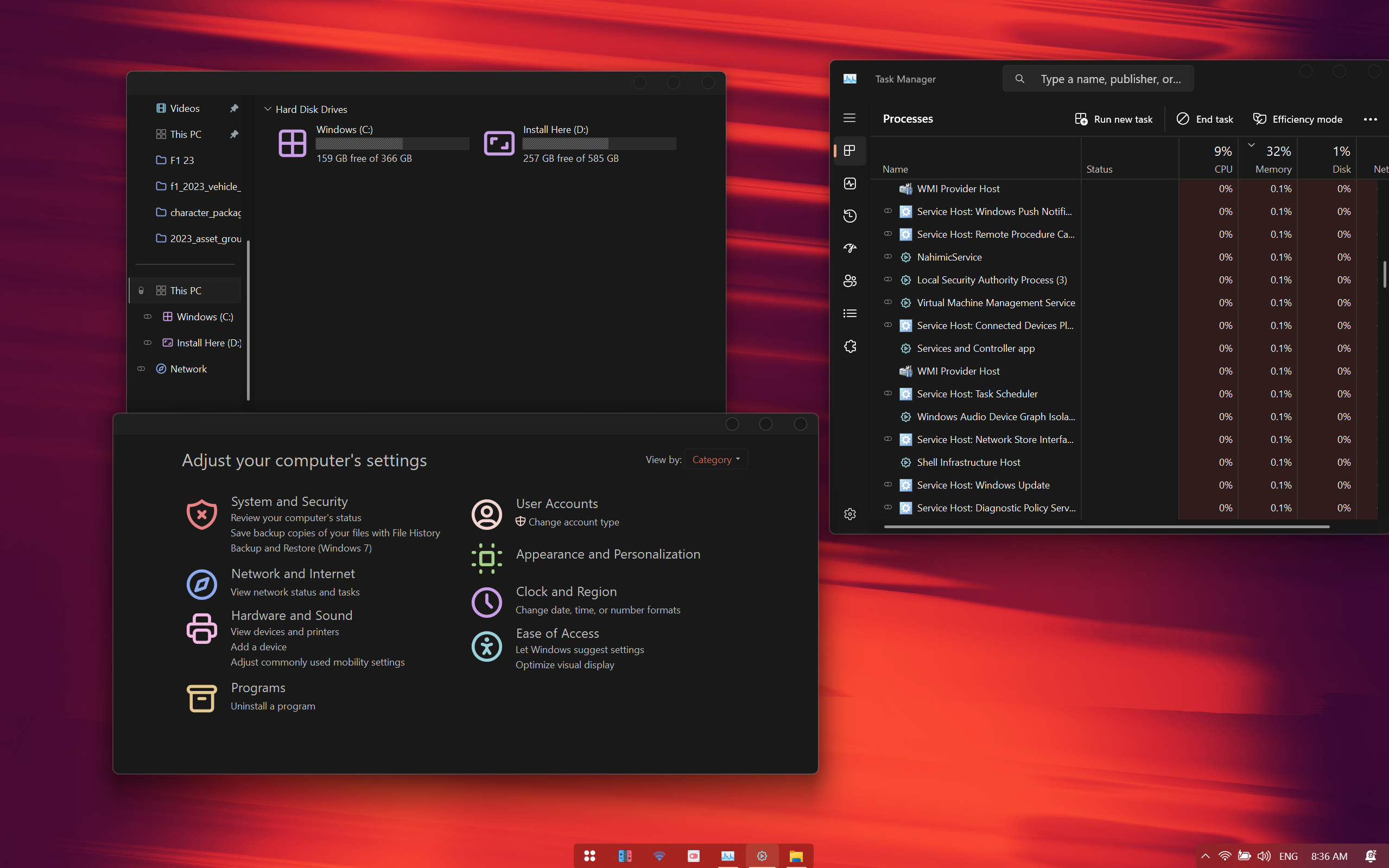Unpin This PC from Quick access
This screenshot has height=868, width=1389.
tap(234, 134)
